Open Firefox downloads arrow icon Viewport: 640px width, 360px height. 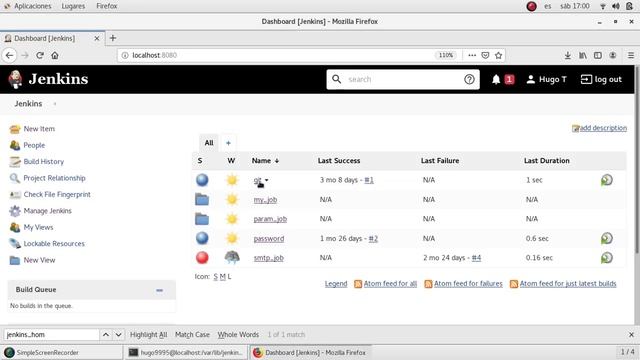(x=567, y=55)
